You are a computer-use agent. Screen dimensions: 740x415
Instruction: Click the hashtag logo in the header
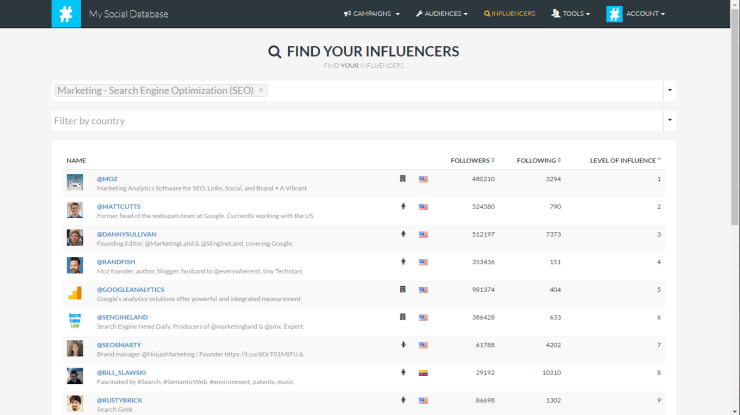[x=66, y=14]
